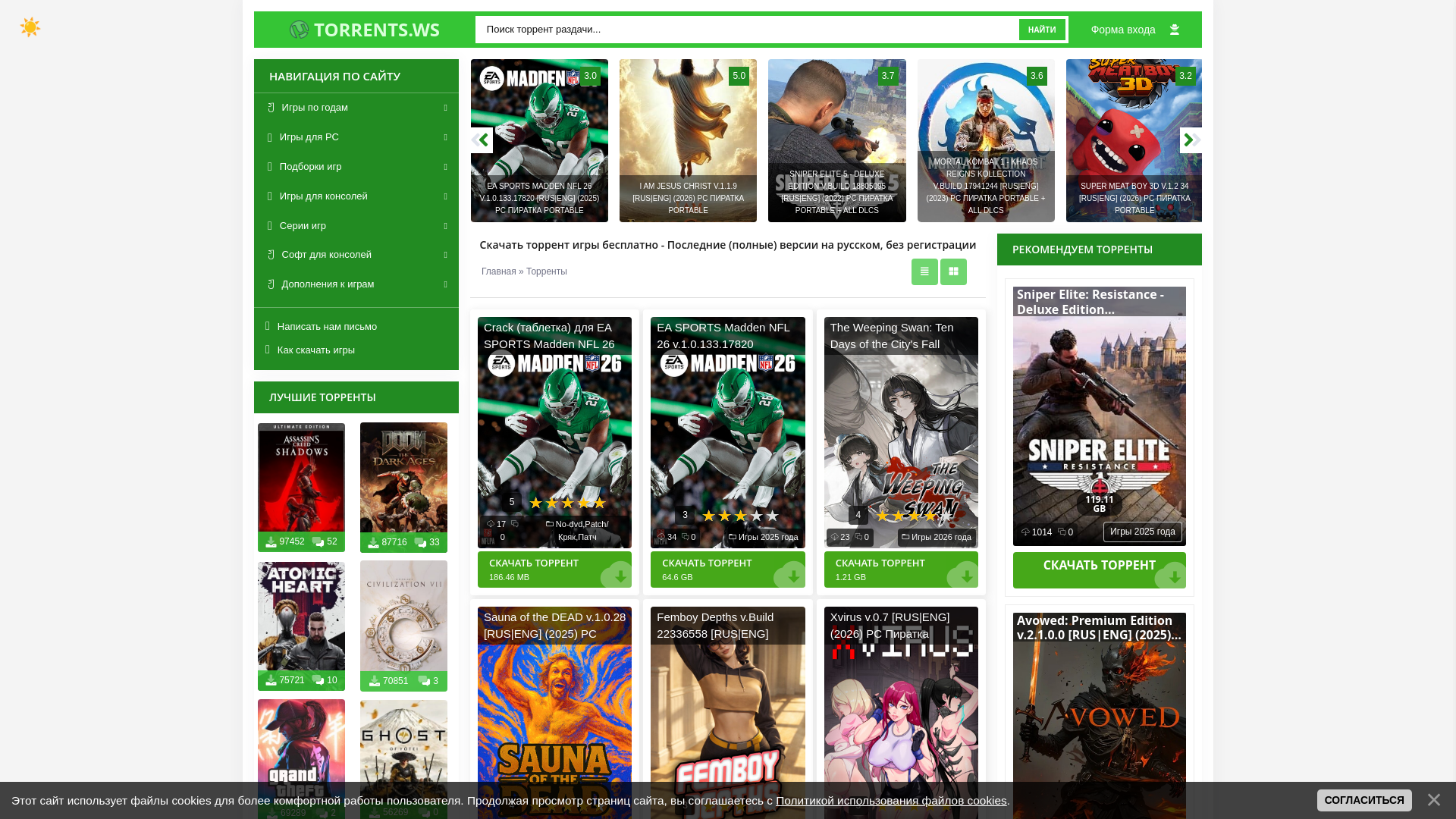This screenshot has width=1456, height=819.
Task: Click СОГЛАСИТЬСЯ cookie consent button
Action: [x=1364, y=801]
